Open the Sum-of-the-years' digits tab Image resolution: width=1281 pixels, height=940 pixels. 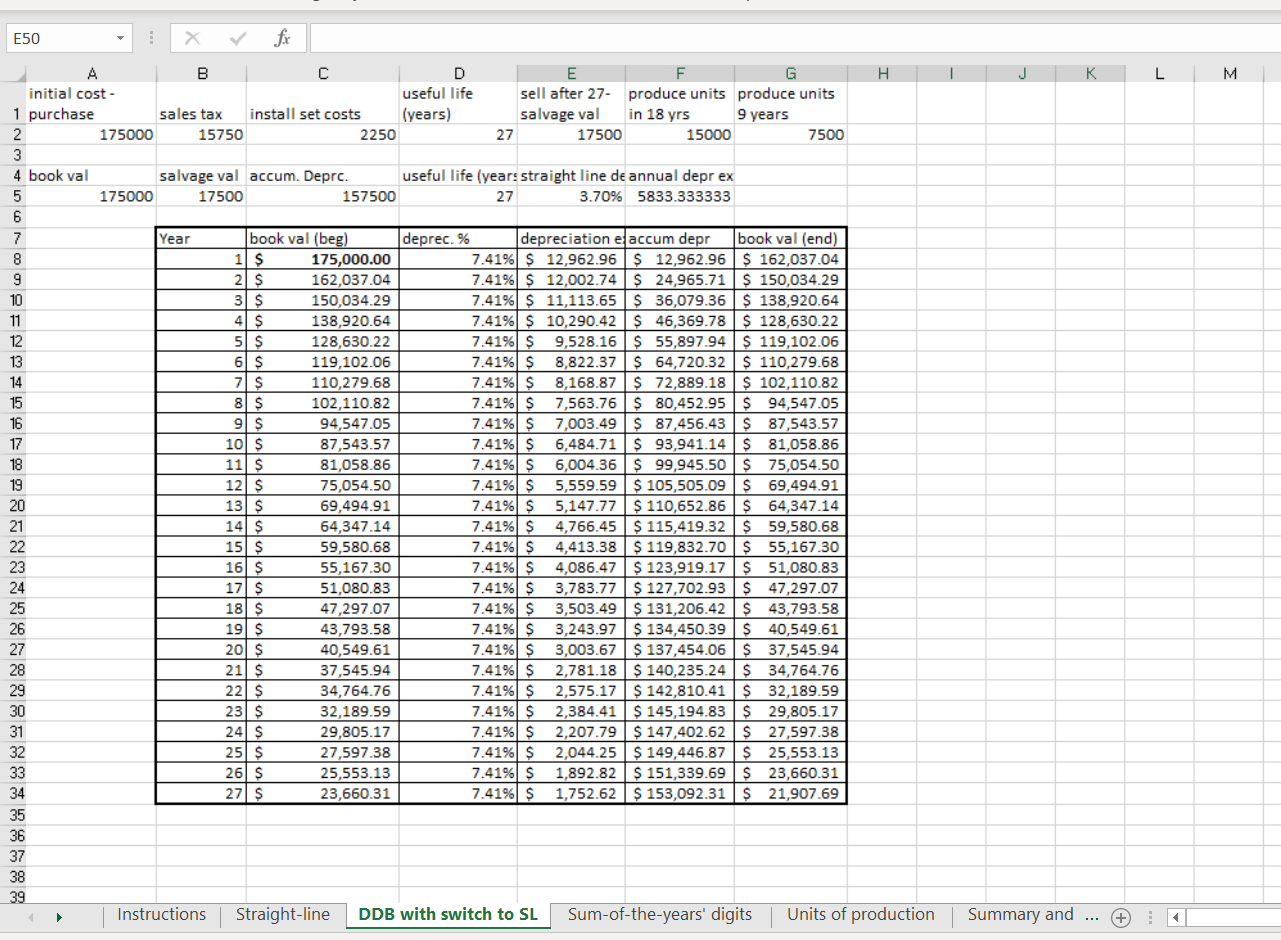660,914
